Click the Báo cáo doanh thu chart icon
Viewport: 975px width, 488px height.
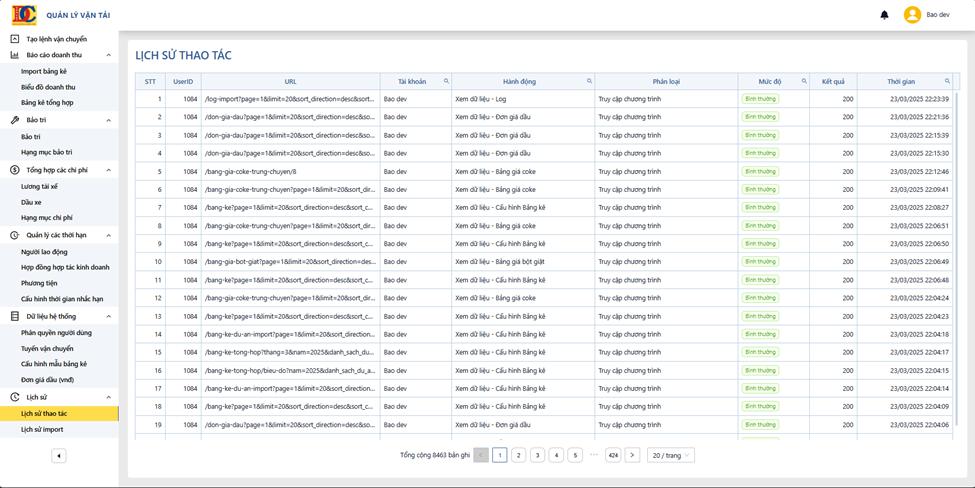pos(15,55)
